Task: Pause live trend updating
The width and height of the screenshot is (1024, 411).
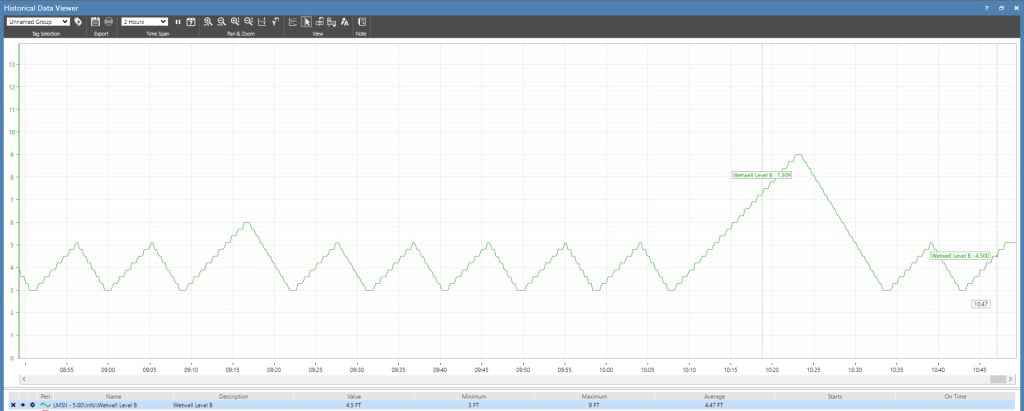Action: [x=178, y=22]
